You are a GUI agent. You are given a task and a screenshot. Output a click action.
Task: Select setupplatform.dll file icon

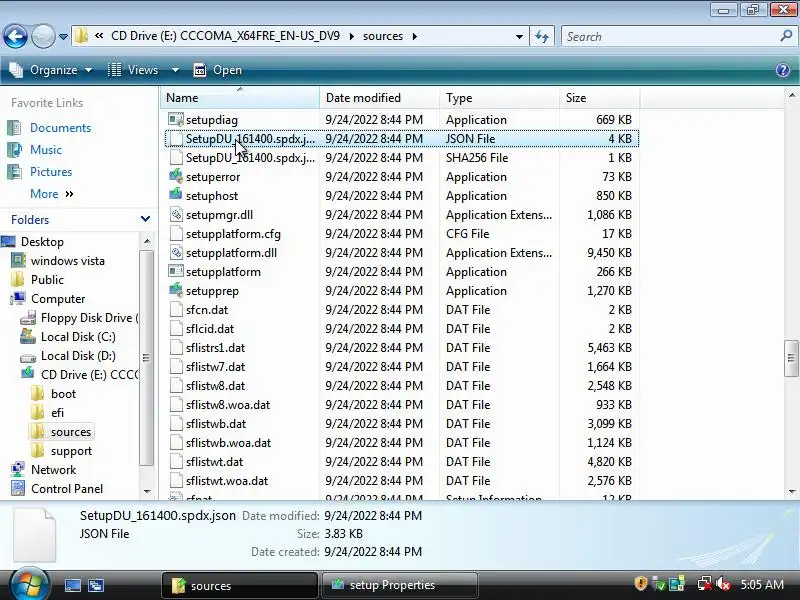tap(176, 253)
